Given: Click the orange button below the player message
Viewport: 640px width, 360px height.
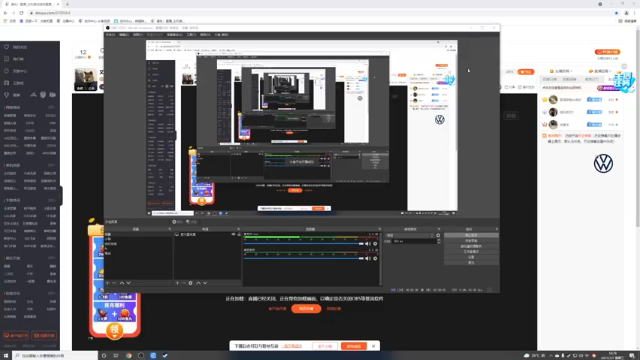Looking at the screenshot, I should coord(306,309).
